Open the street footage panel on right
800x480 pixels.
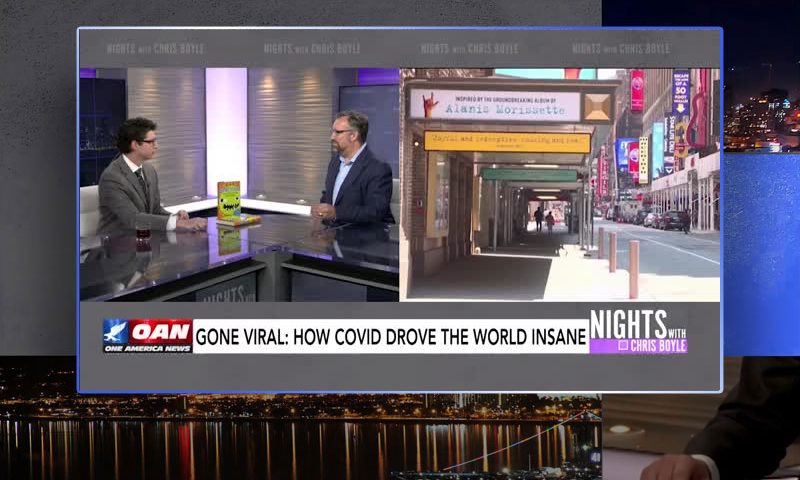(560, 185)
